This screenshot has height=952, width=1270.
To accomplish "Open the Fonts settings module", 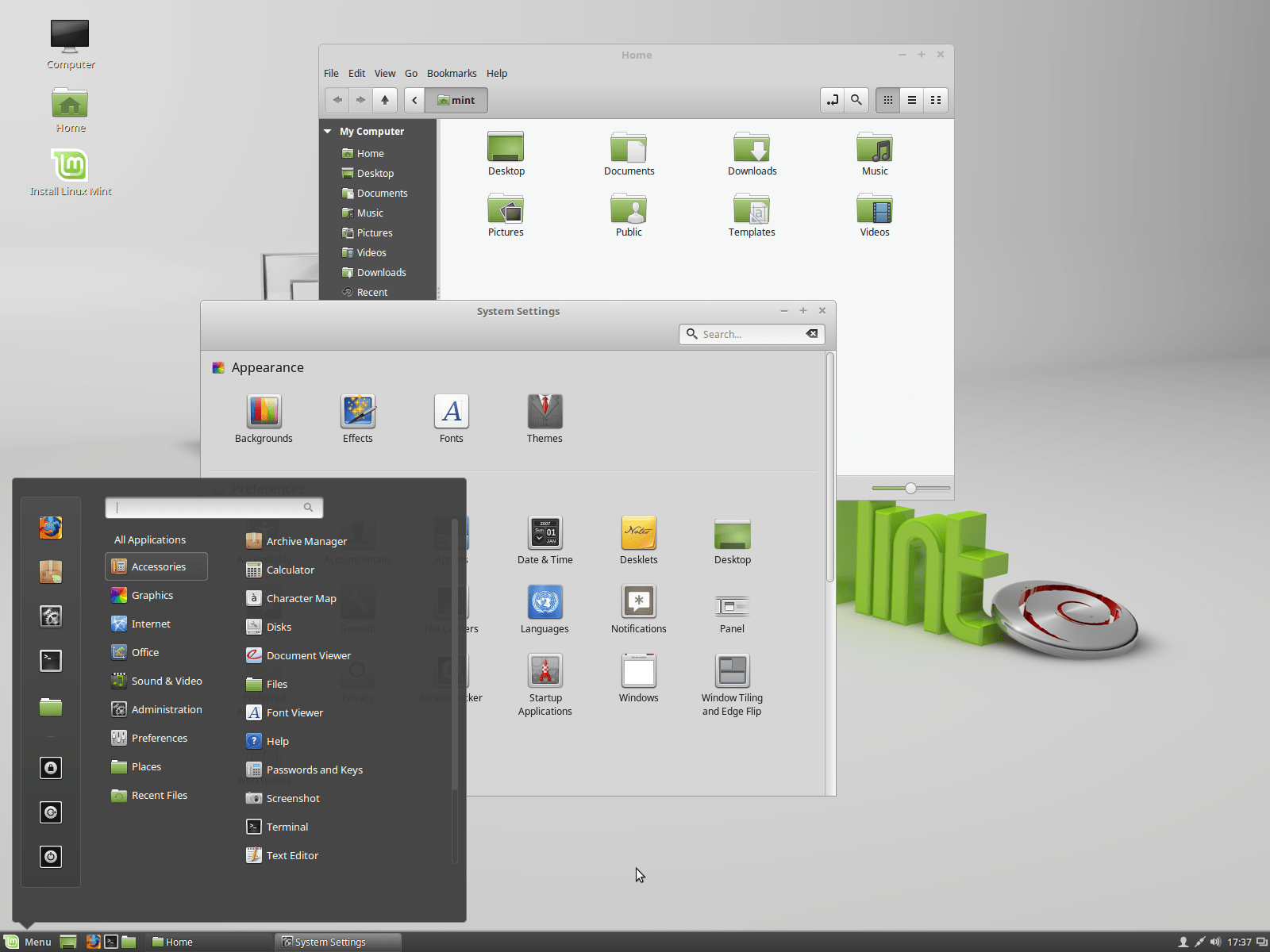I will (x=452, y=419).
